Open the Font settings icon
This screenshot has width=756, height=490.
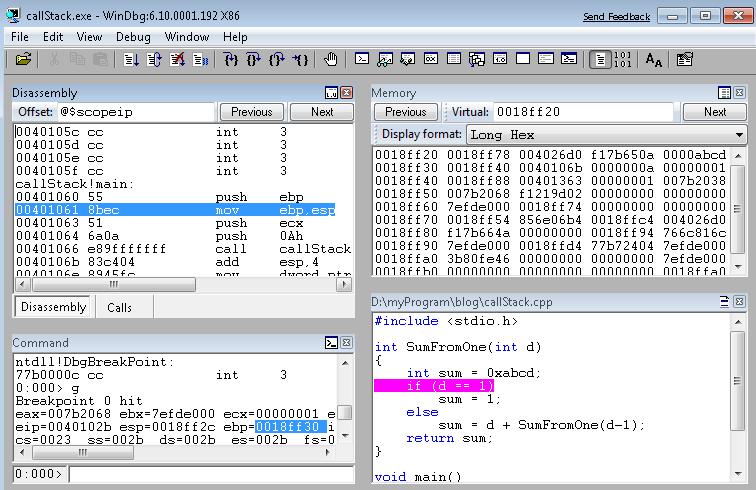(x=654, y=60)
